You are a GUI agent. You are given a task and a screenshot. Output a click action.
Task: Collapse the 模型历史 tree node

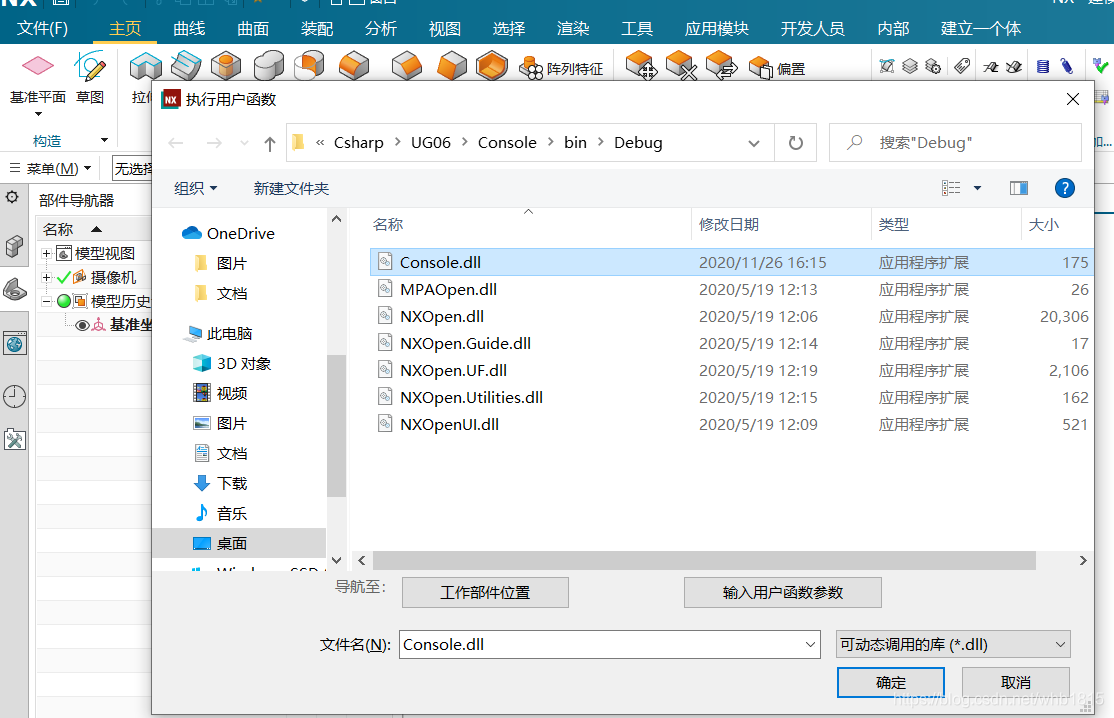pos(46,301)
